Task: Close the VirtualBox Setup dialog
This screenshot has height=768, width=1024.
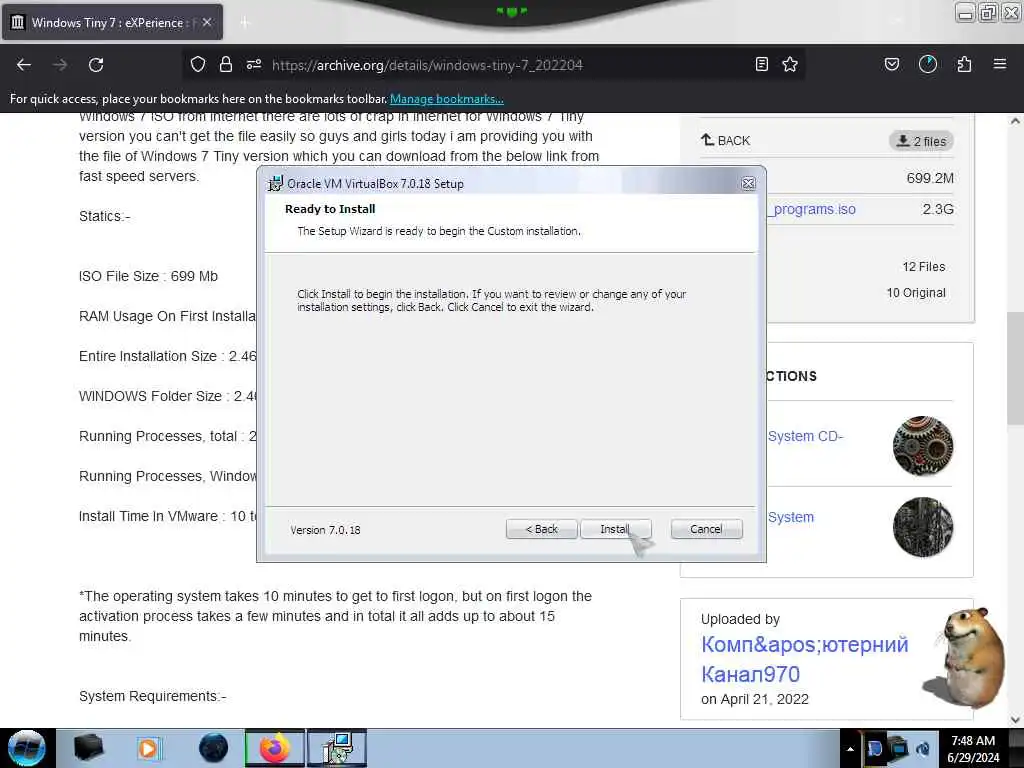Action: 748,184
